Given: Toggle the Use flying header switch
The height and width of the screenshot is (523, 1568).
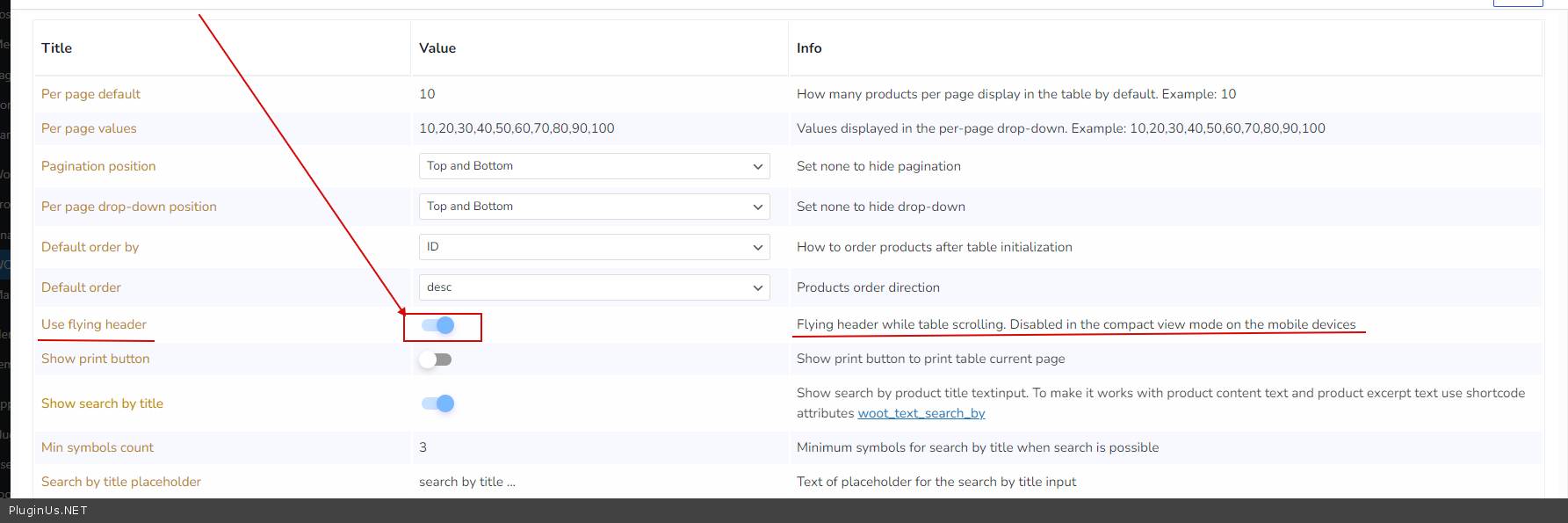Looking at the screenshot, I should tap(437, 325).
